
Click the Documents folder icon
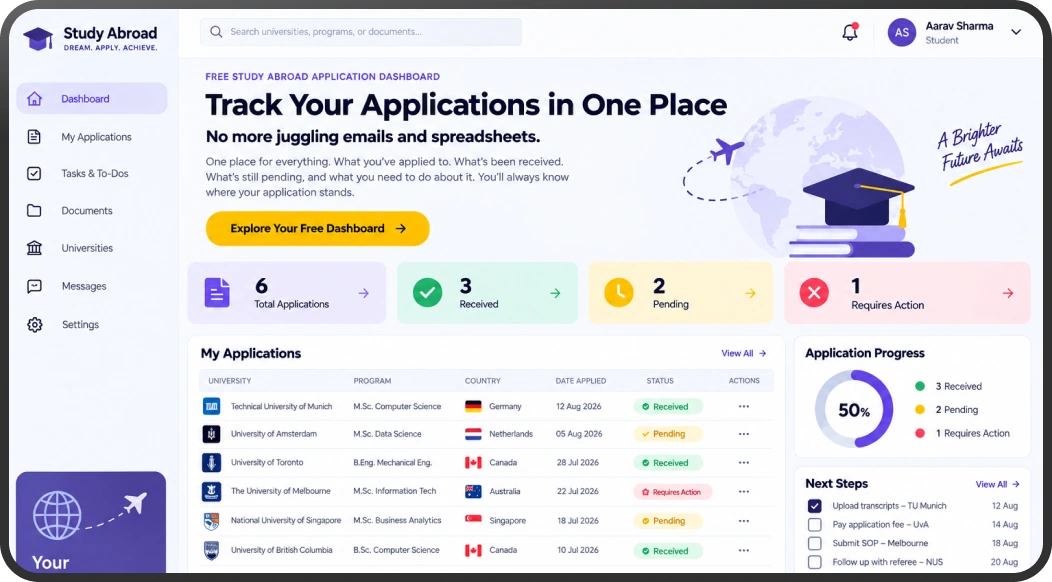pyautogui.click(x=34, y=210)
